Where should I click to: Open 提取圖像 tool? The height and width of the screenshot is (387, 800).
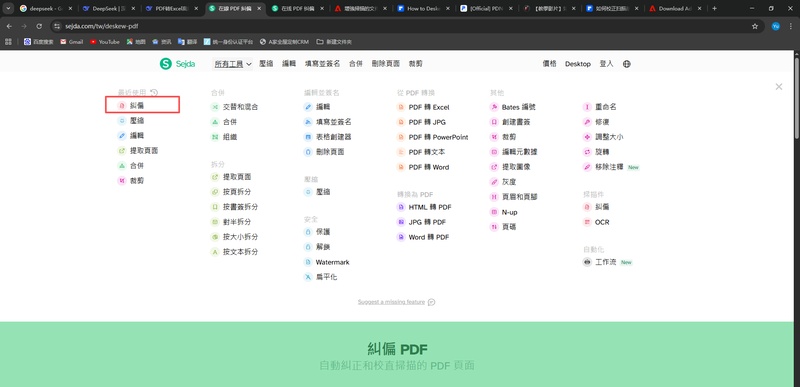coord(516,167)
